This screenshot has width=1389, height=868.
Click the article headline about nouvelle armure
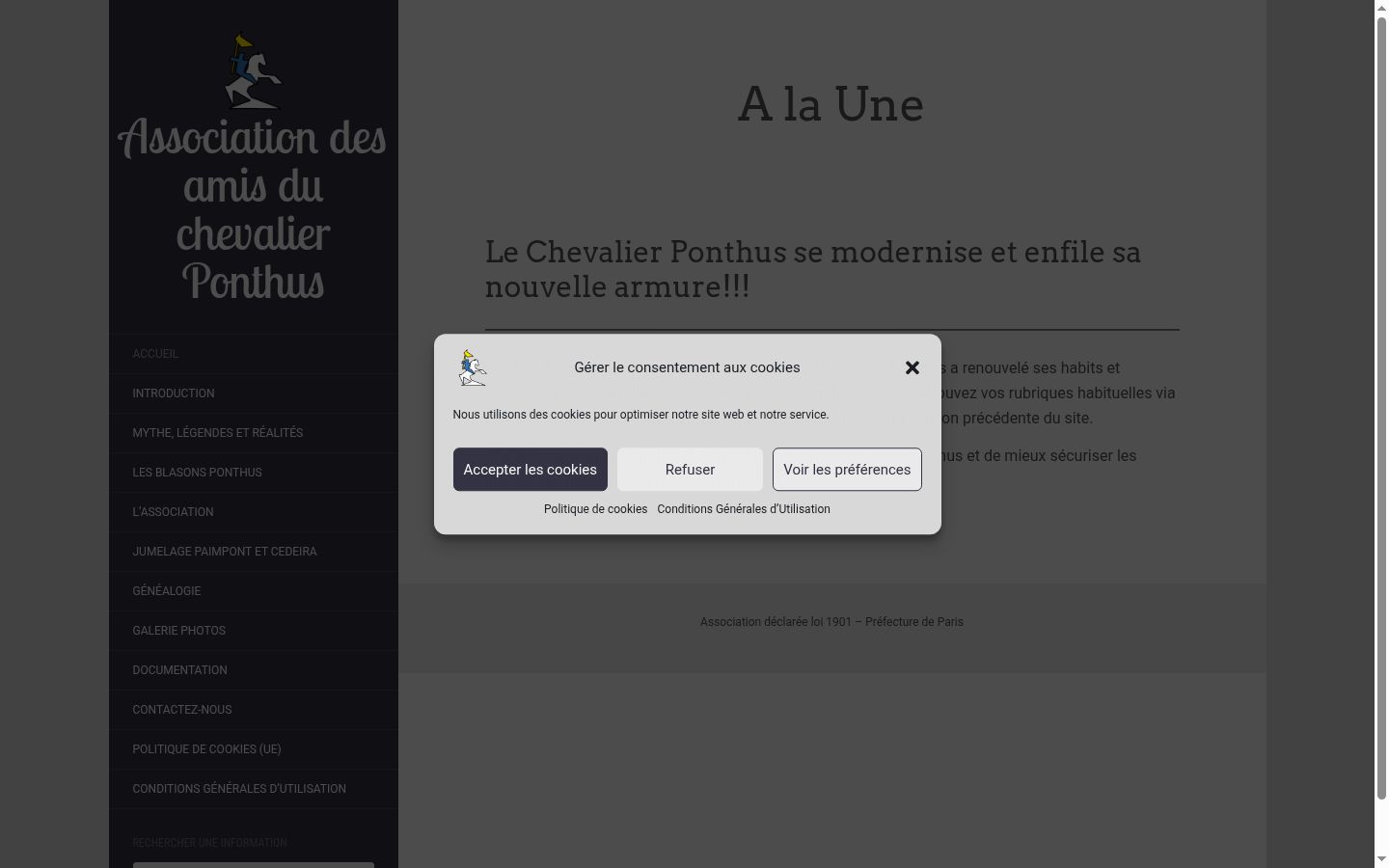[x=813, y=269]
